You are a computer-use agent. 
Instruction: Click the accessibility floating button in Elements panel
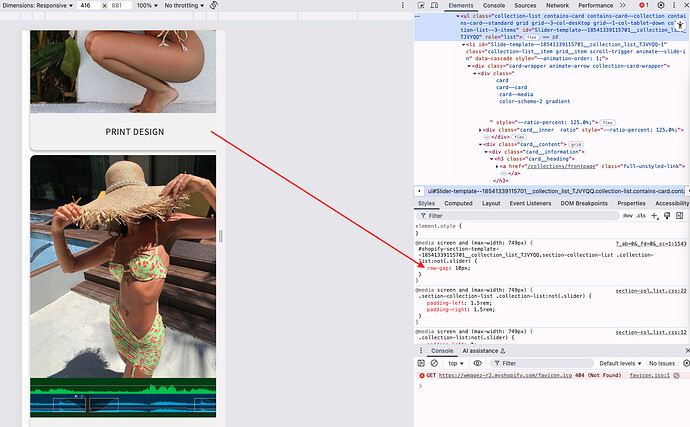pos(680,25)
